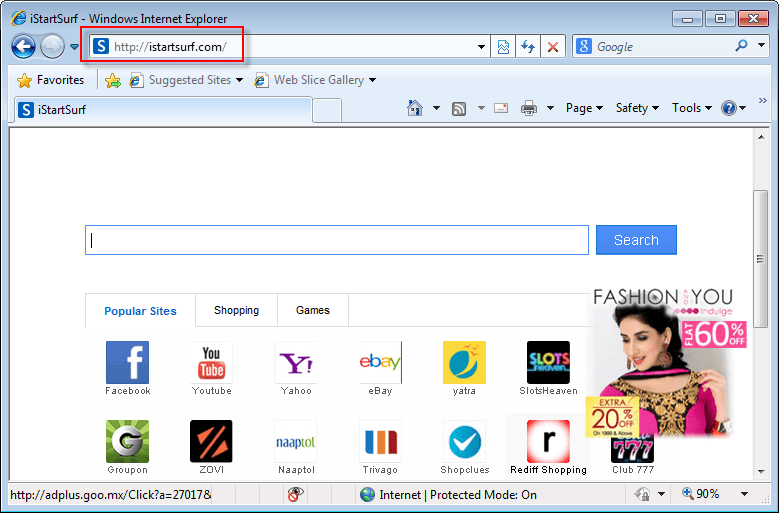The width and height of the screenshot is (779, 513).
Task: Open the Suggested Sites dropdown
Action: tap(186, 80)
